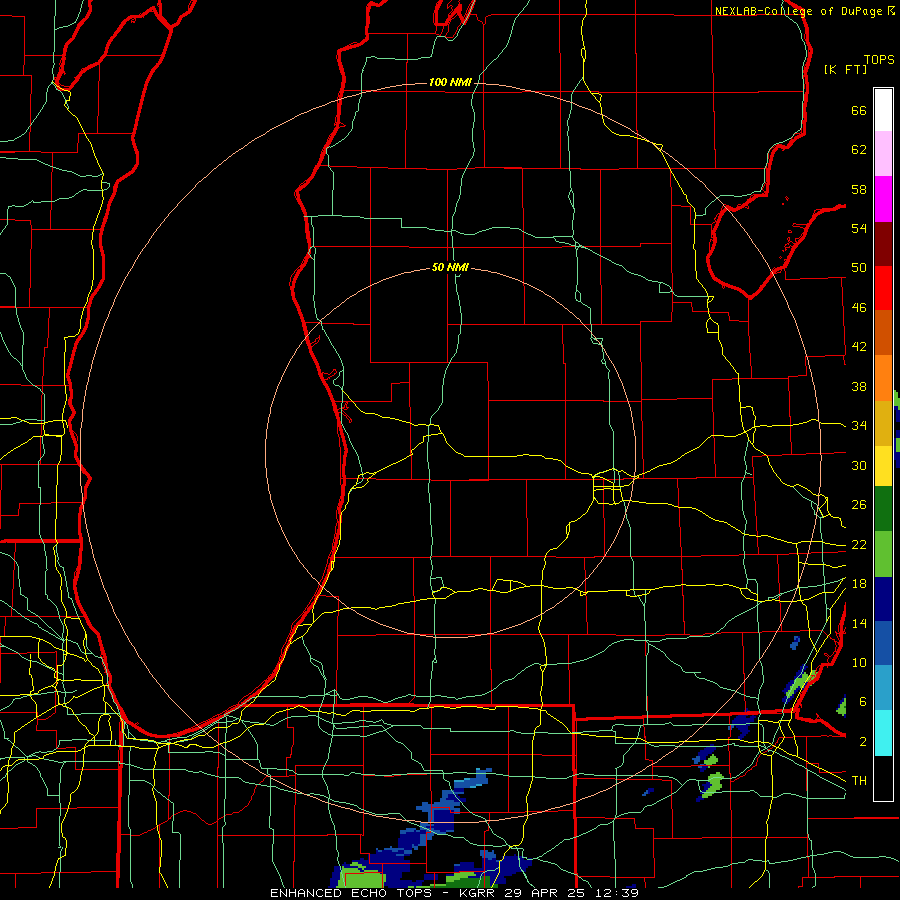
Task: Click the 62 value on the legend scale
Action: [859, 150]
